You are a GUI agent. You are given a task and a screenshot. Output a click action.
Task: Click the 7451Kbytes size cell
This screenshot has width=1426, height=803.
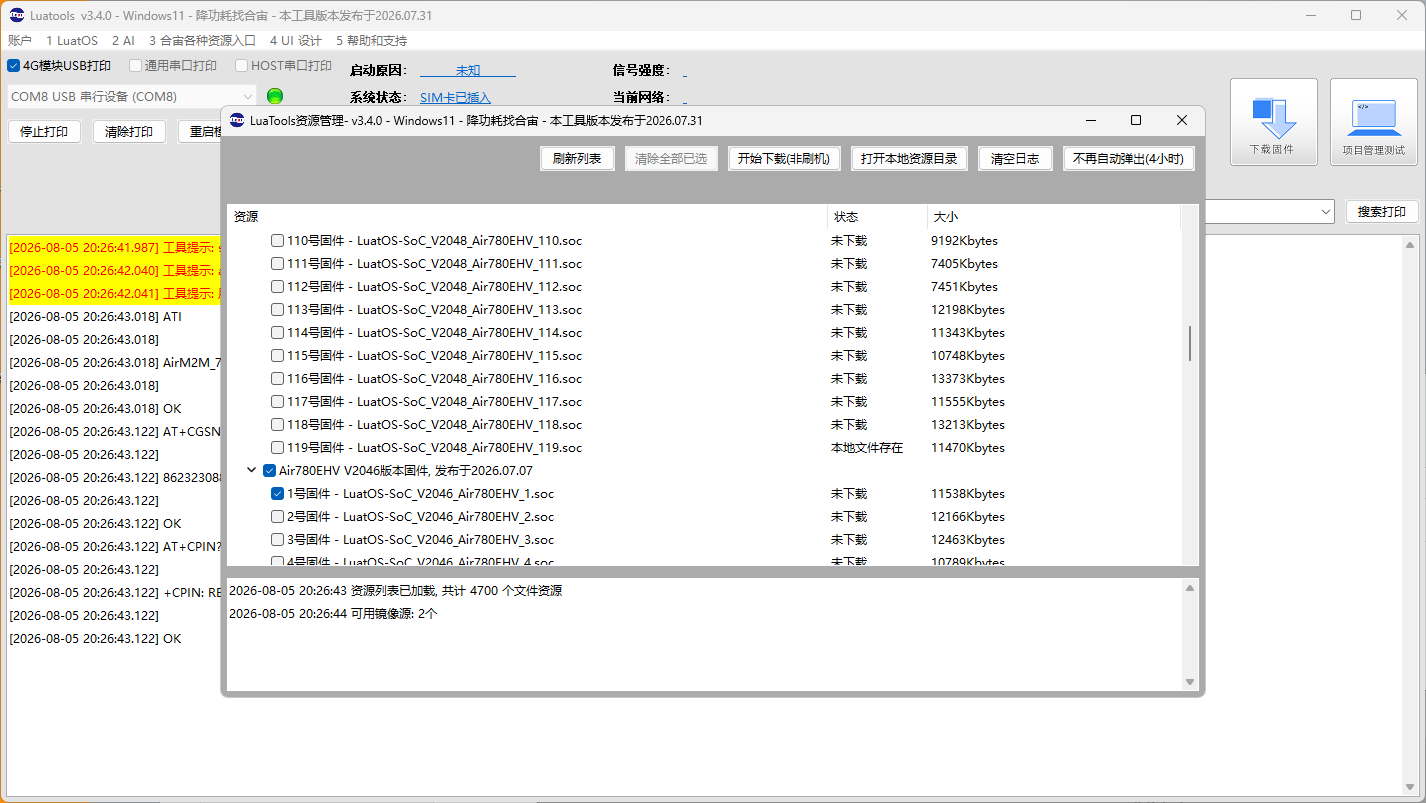(964, 287)
